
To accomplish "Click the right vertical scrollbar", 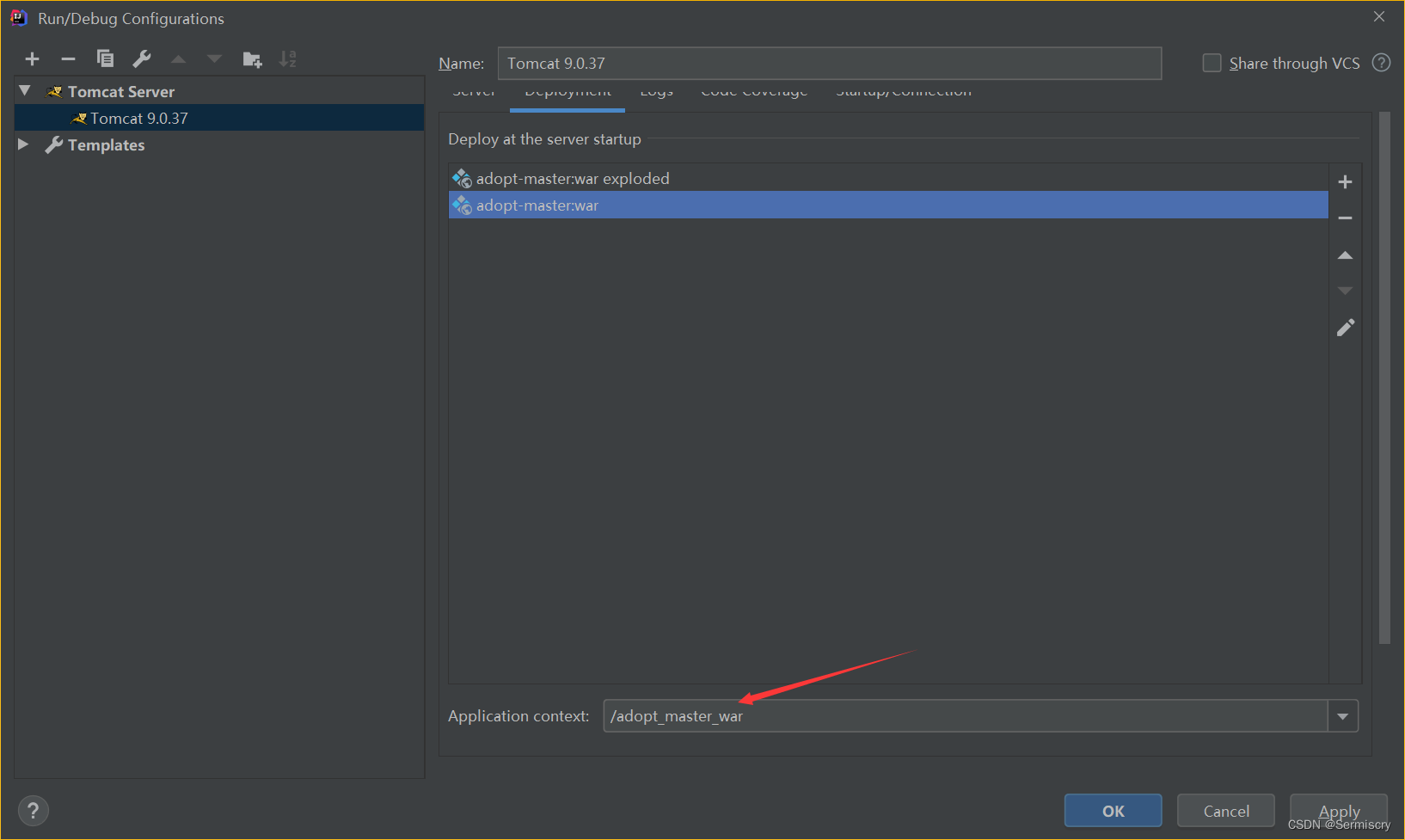I will [x=1384, y=377].
